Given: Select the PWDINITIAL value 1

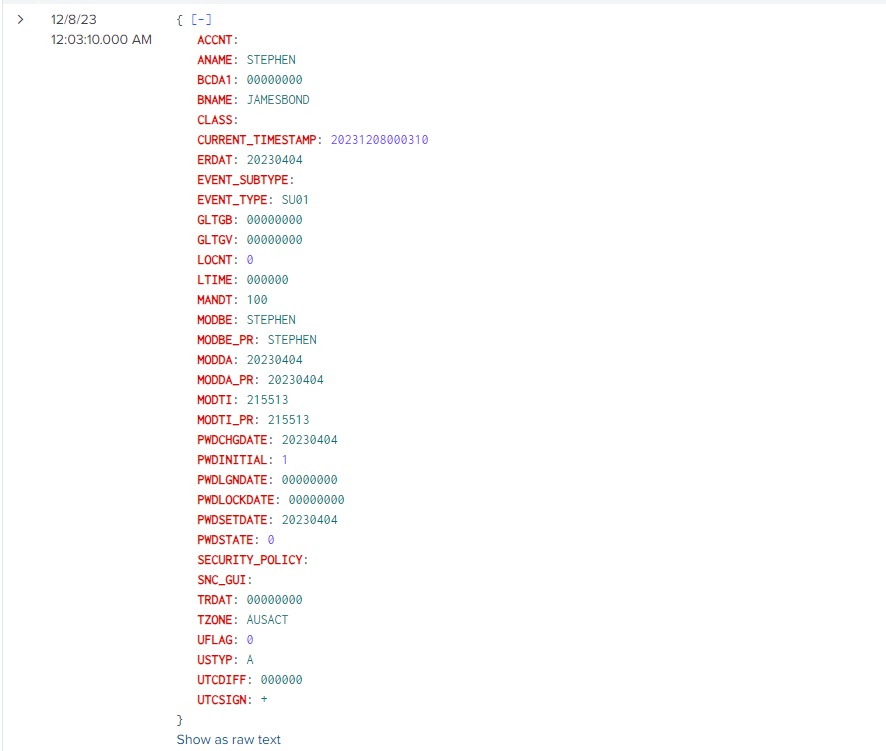Looking at the screenshot, I should [285, 460].
